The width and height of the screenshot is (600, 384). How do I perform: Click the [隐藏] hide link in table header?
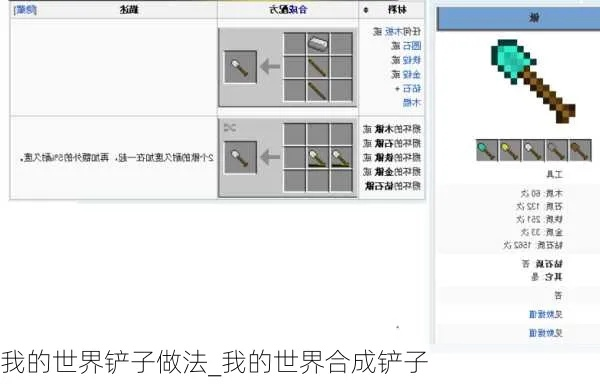(x=25, y=10)
